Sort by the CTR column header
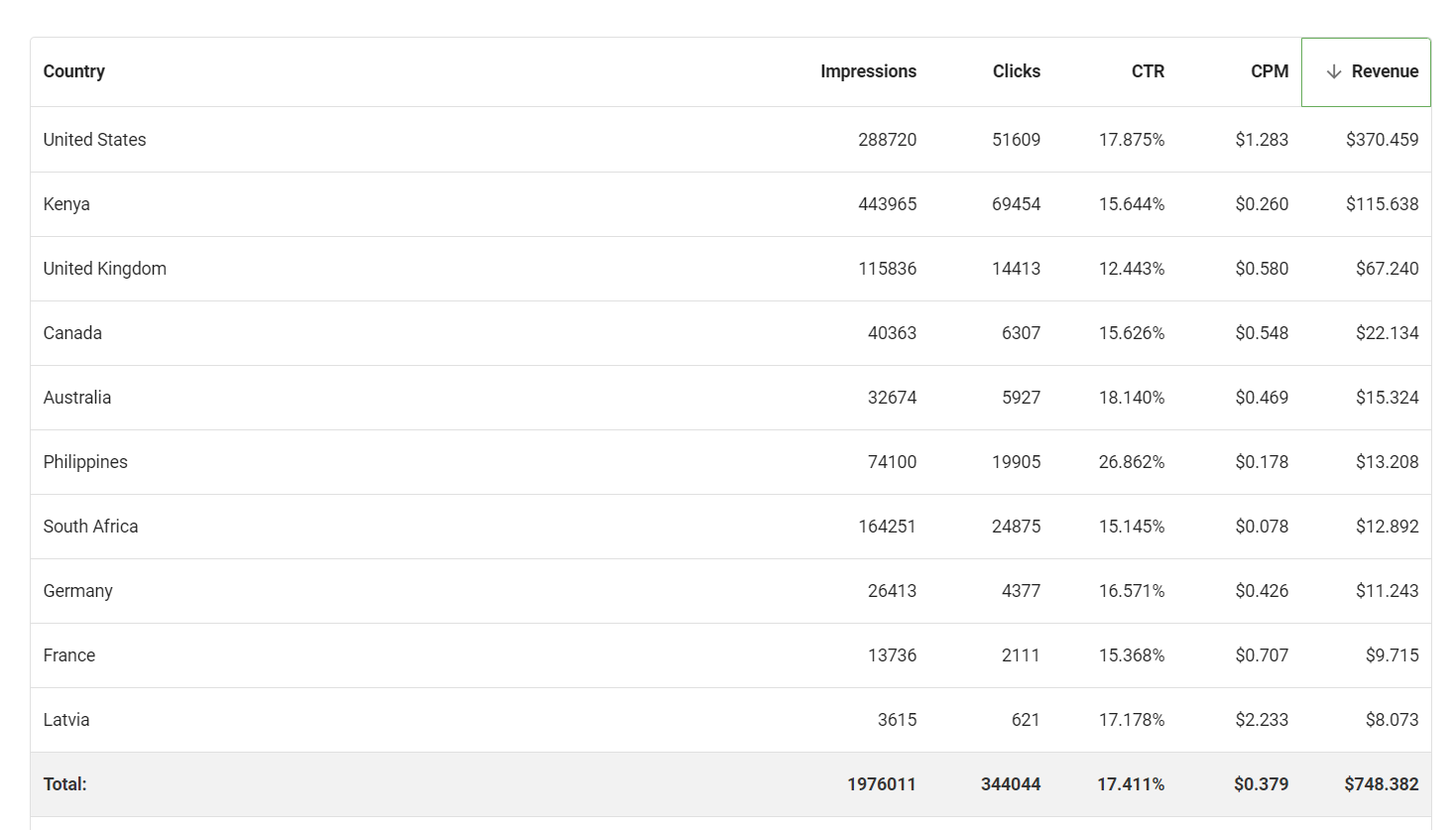Screen dimensions: 1456x830 click(1148, 71)
